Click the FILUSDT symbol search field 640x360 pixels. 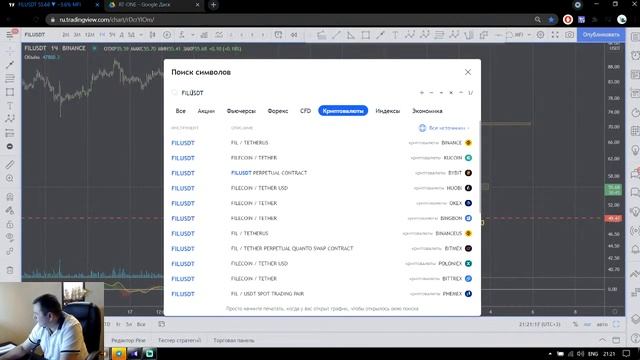tap(294, 93)
